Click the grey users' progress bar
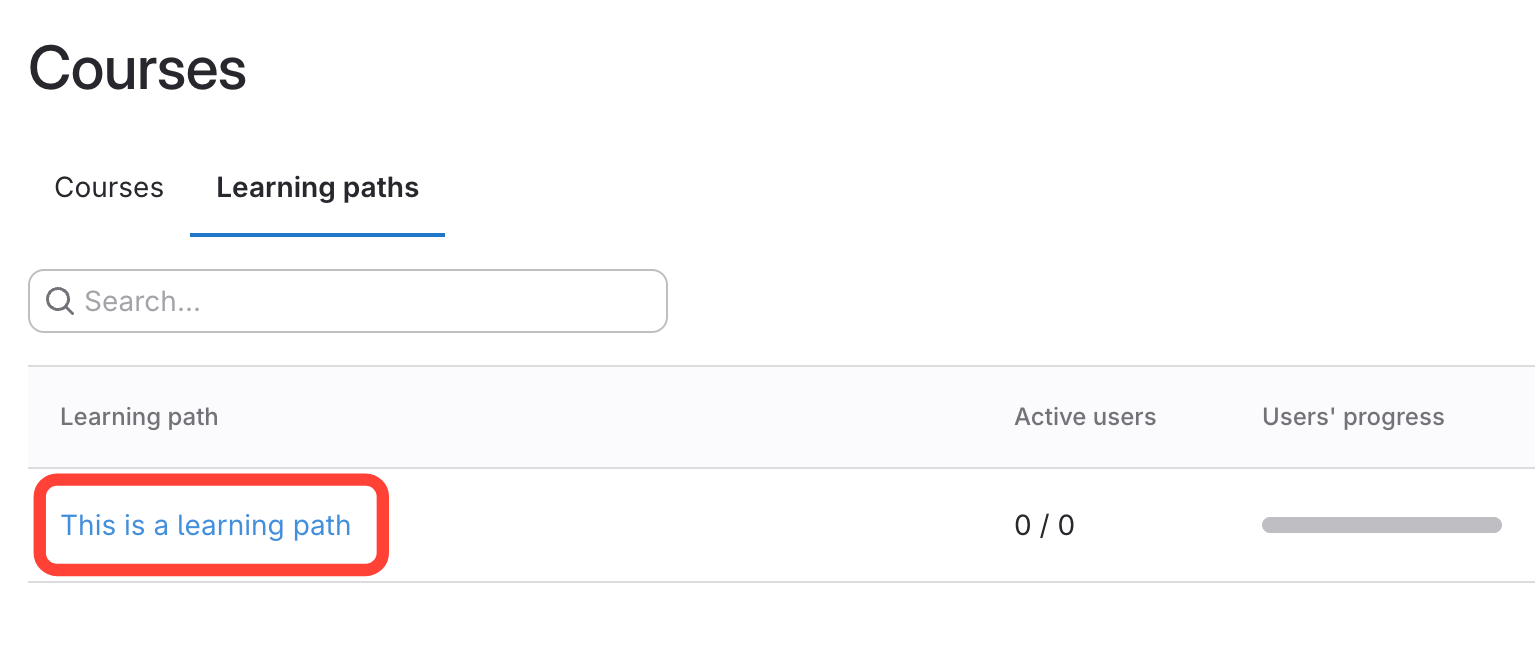Screen dimensions: 1535x670 1381,525
